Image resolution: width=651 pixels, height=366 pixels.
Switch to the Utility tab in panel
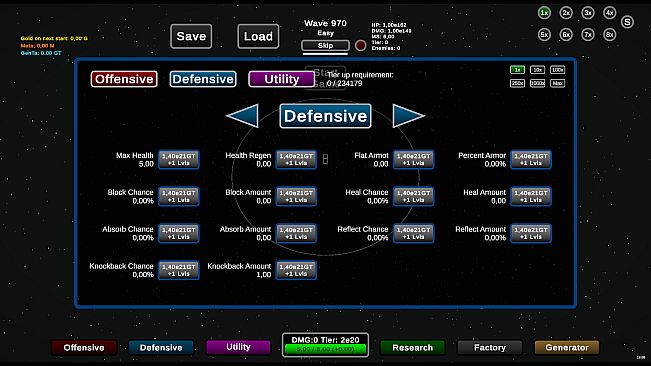tap(281, 79)
